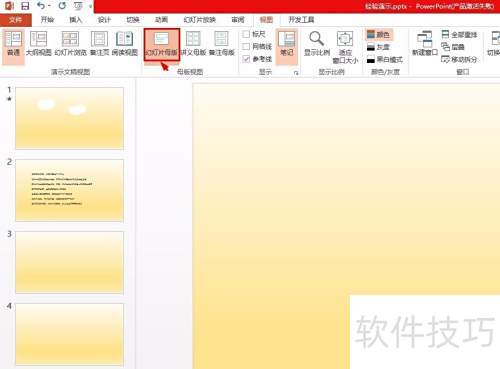Enable the 网格线 (Gridlines) checkbox
This screenshot has height=369, width=500.
point(246,46)
